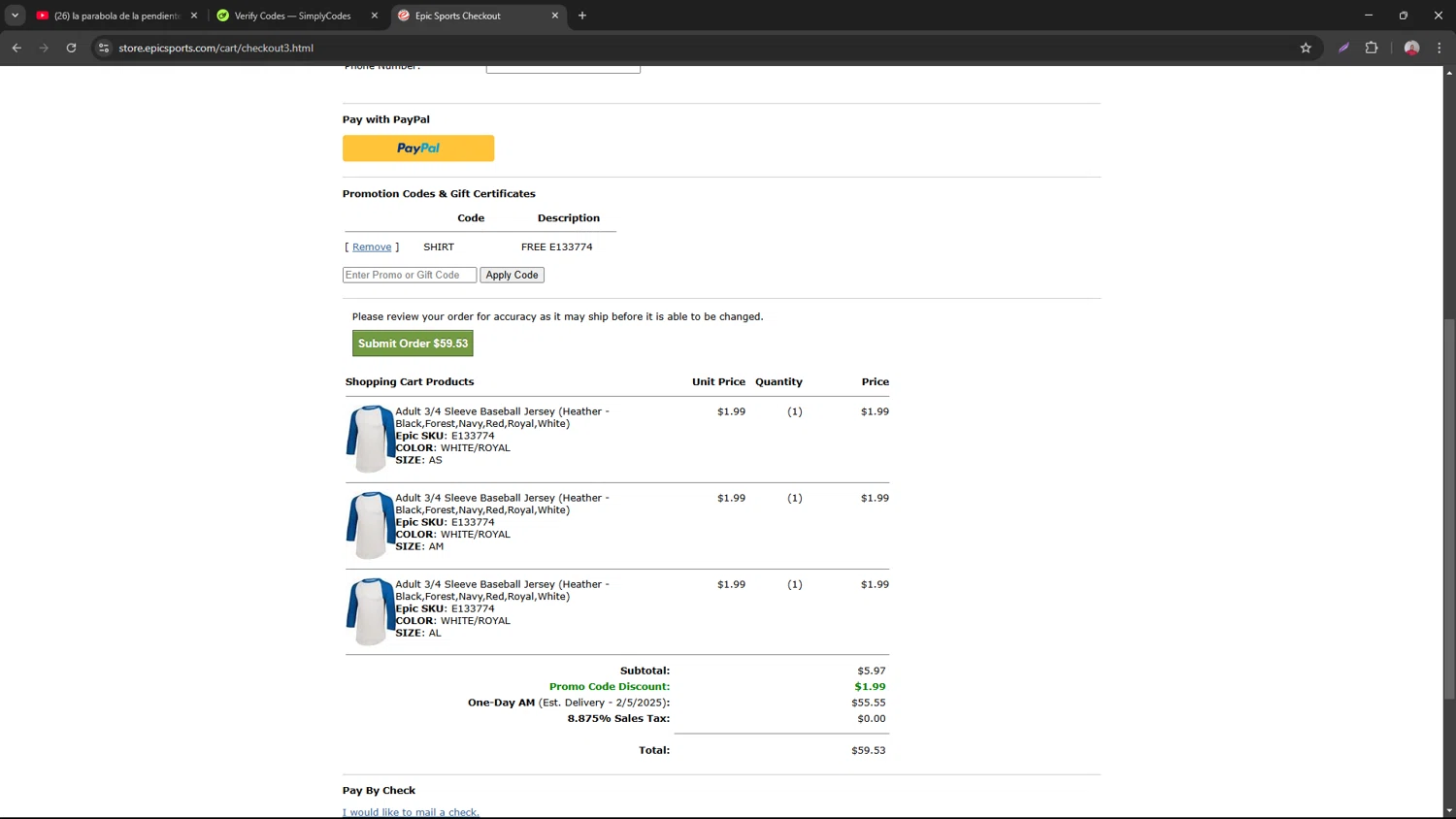This screenshot has height=819, width=1456.
Task: Click the browser back arrow icon
Action: (x=17, y=48)
